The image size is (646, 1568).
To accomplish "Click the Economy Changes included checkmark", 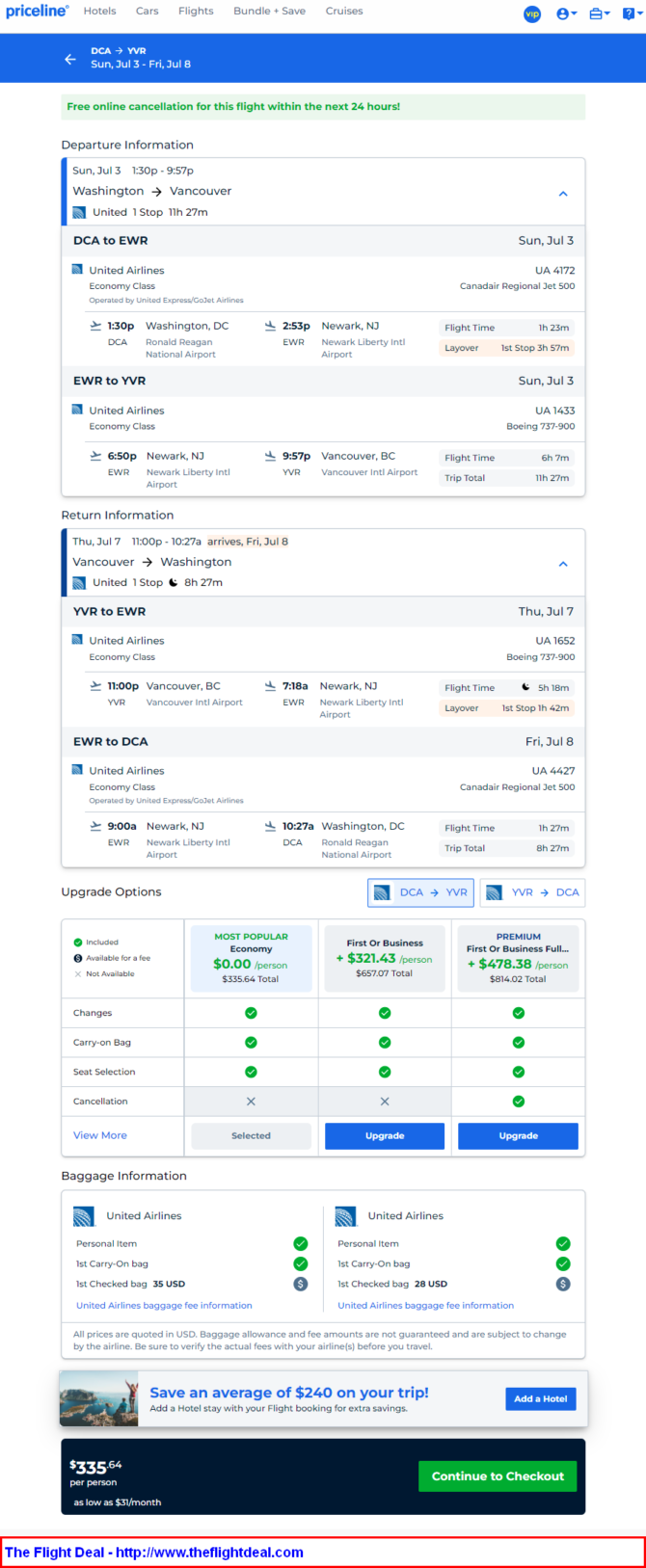I will coord(251,1013).
